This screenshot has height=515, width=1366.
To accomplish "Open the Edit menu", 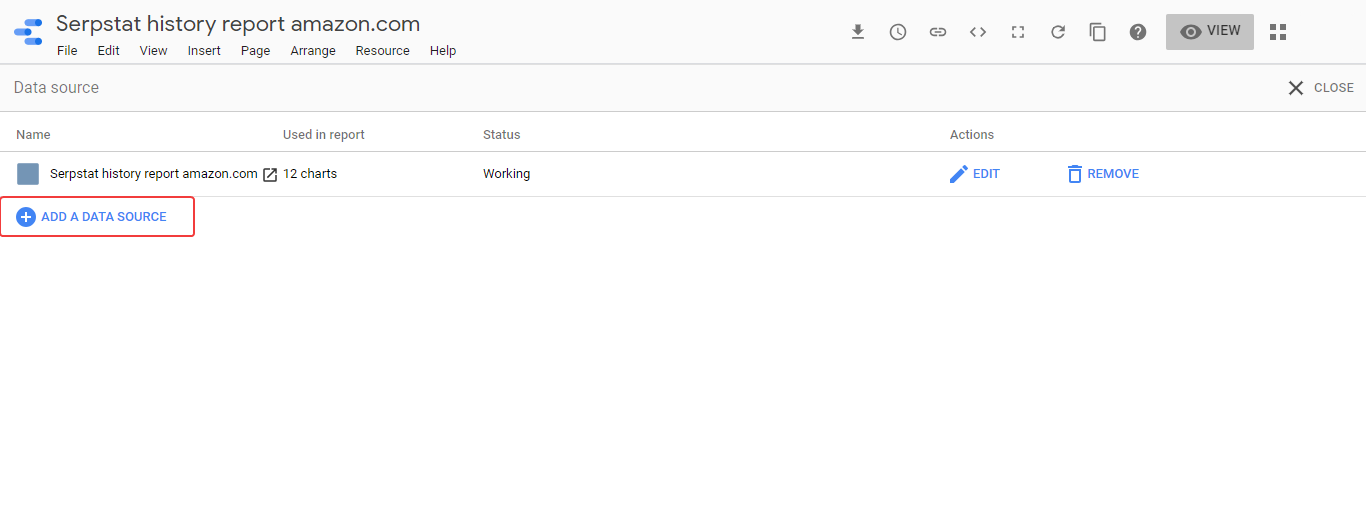I will pyautogui.click(x=108, y=51).
